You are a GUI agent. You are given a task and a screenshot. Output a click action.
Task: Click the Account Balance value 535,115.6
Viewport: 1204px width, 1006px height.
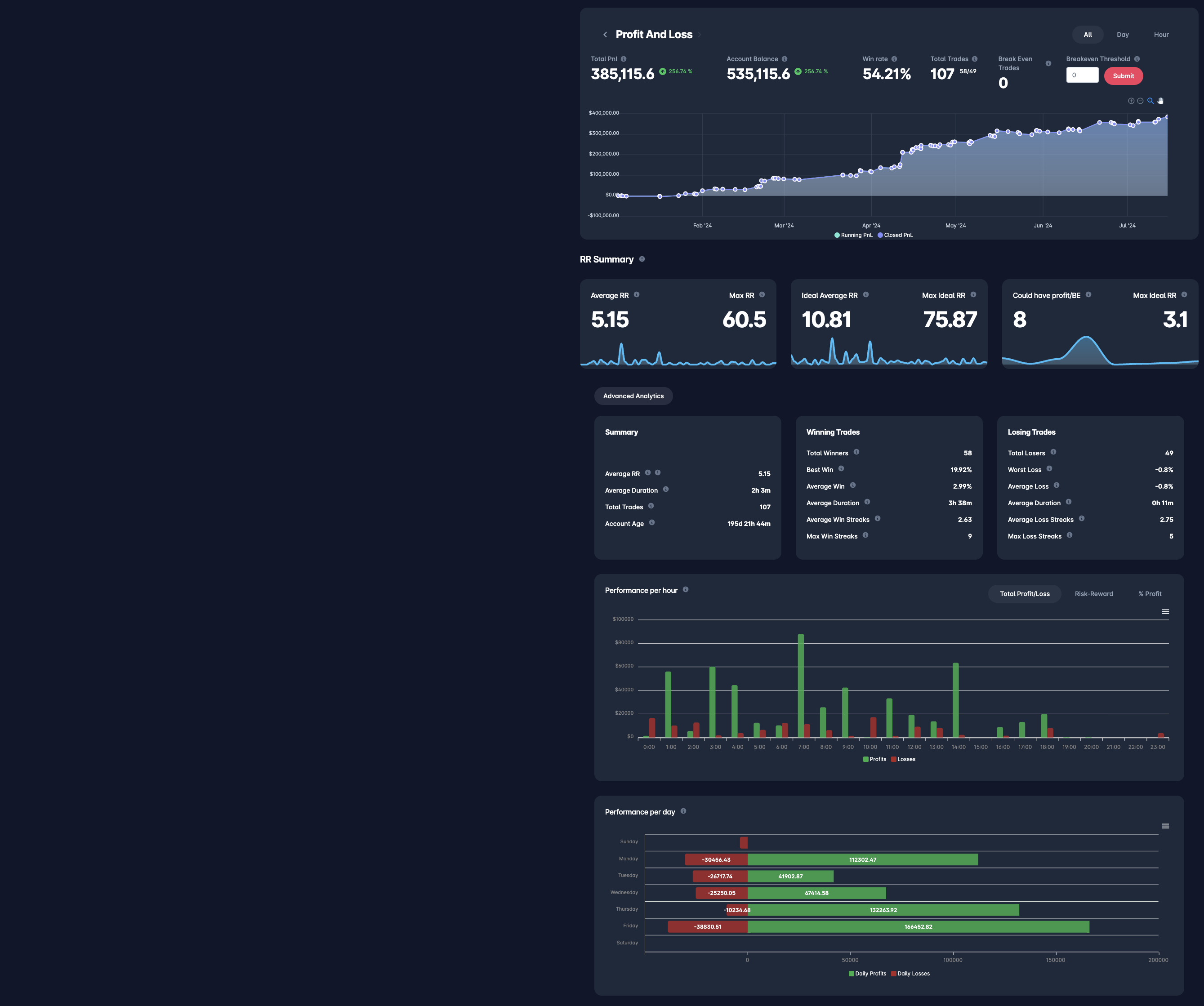pos(758,75)
